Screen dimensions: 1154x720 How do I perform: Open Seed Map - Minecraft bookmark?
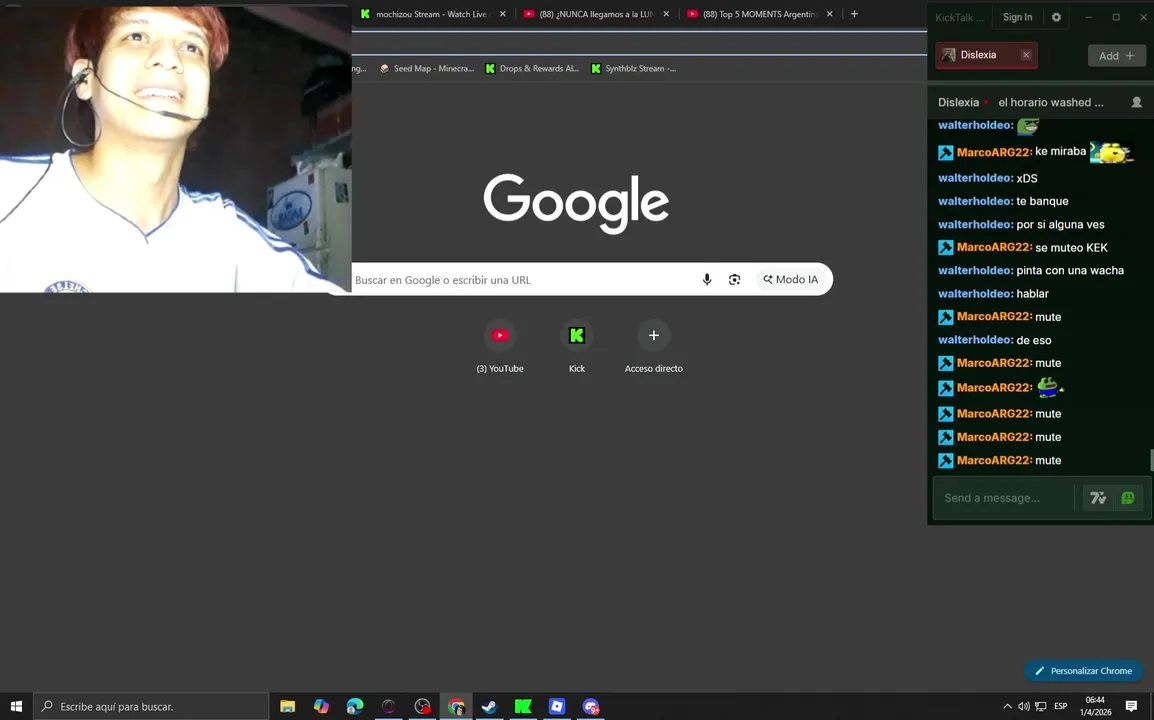point(427,68)
